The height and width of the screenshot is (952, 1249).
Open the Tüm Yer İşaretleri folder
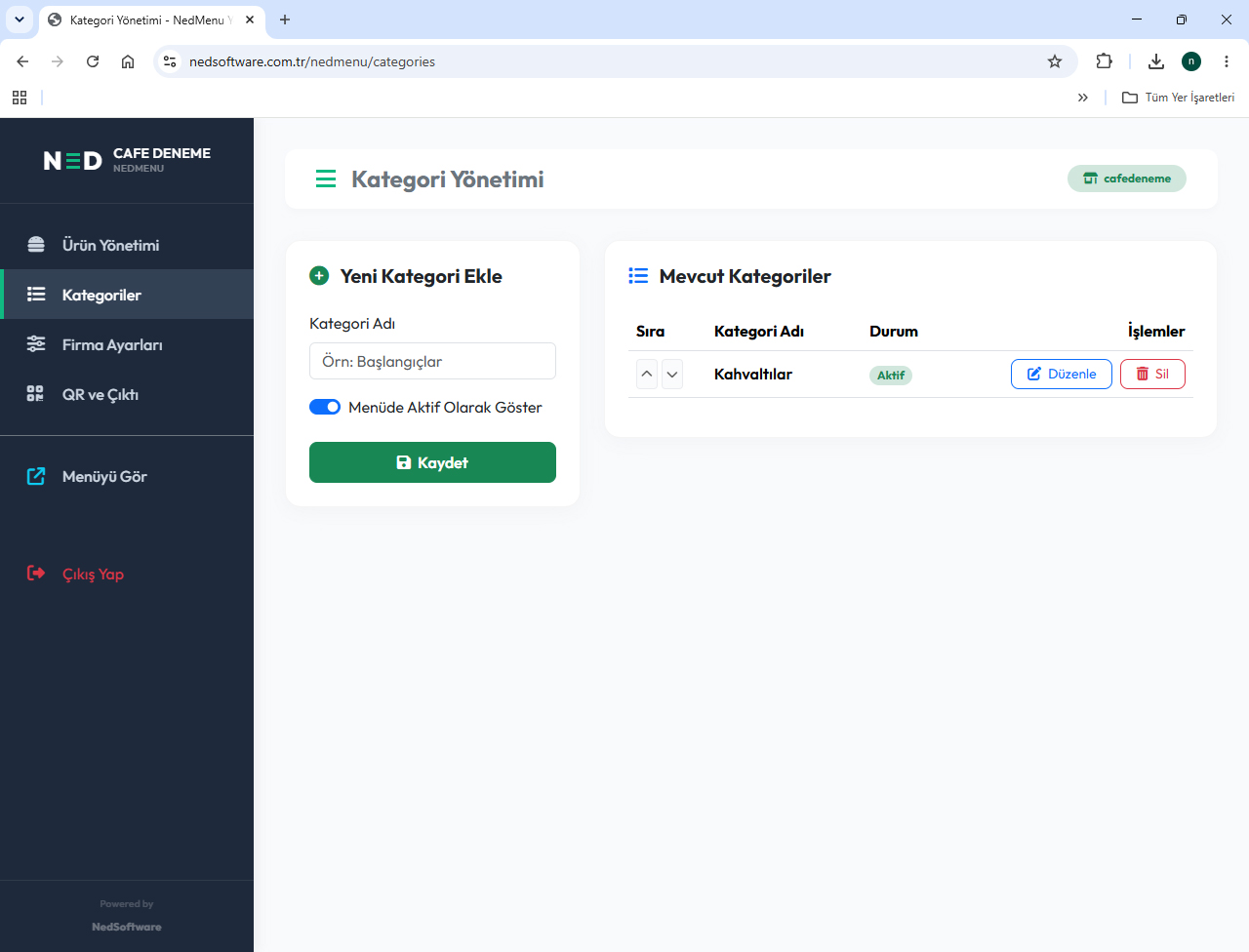pyautogui.click(x=1179, y=98)
